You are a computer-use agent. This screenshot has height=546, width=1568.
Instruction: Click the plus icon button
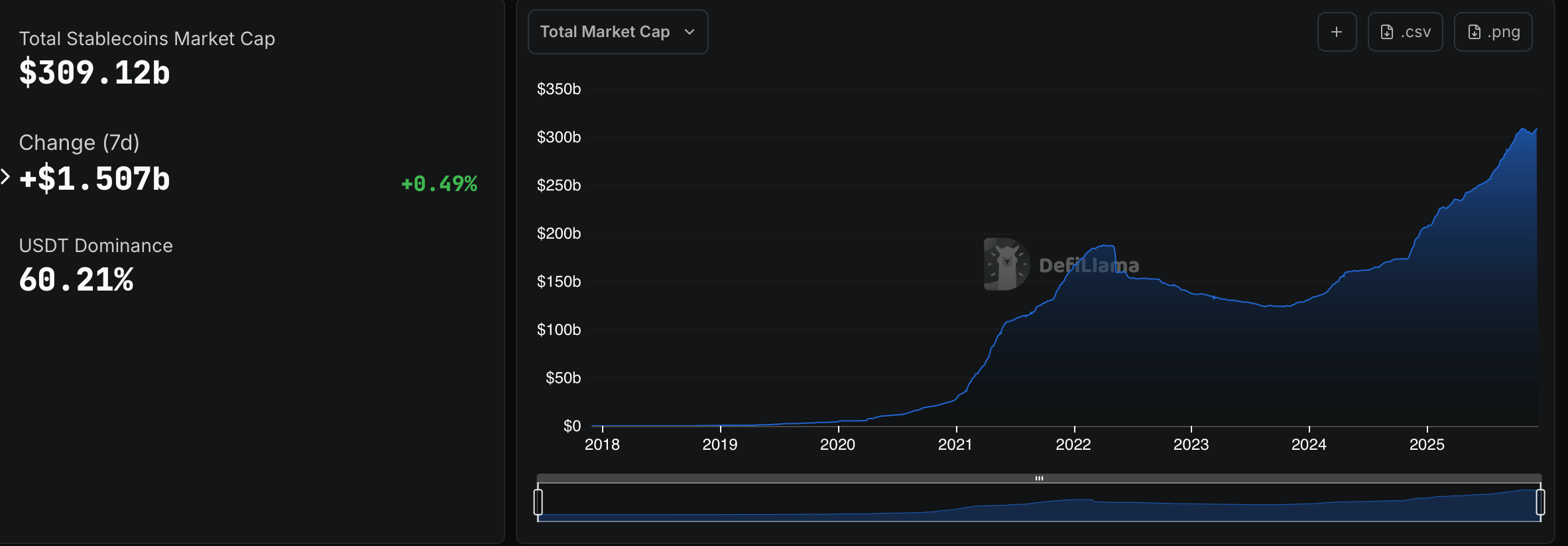tap(1337, 32)
